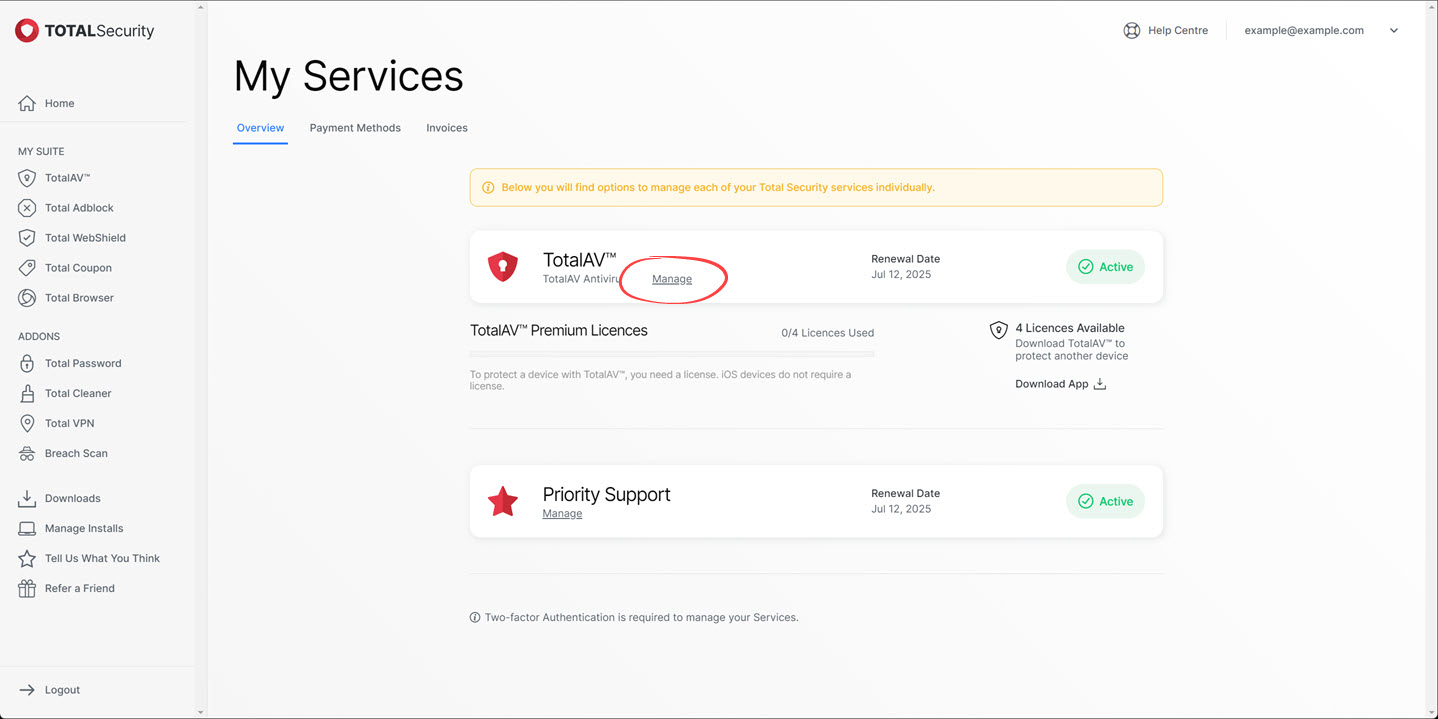This screenshot has height=719, width=1438.
Task: Click the Refer a Friend gift icon
Action: click(27, 588)
